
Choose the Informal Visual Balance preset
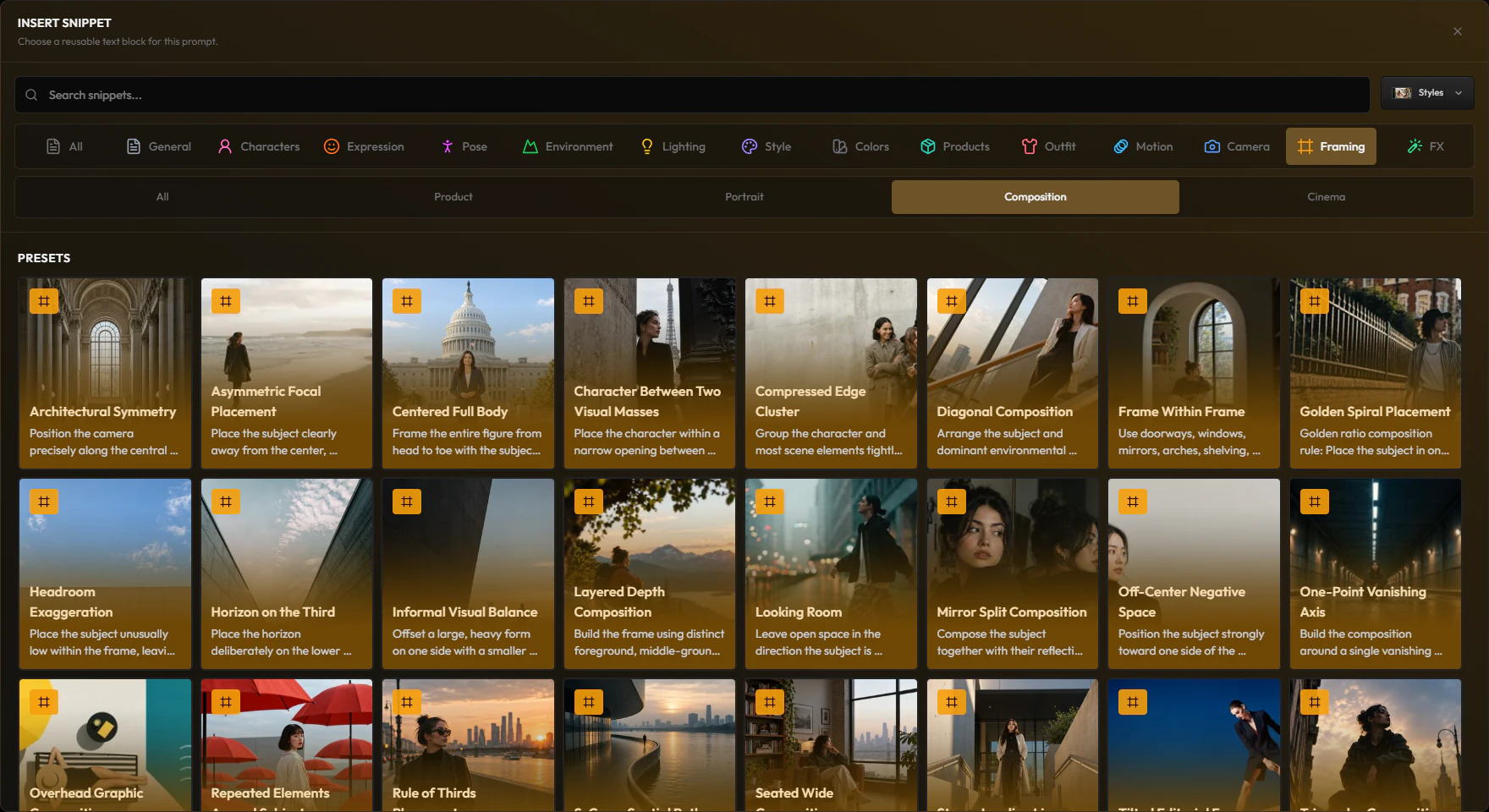coord(468,573)
